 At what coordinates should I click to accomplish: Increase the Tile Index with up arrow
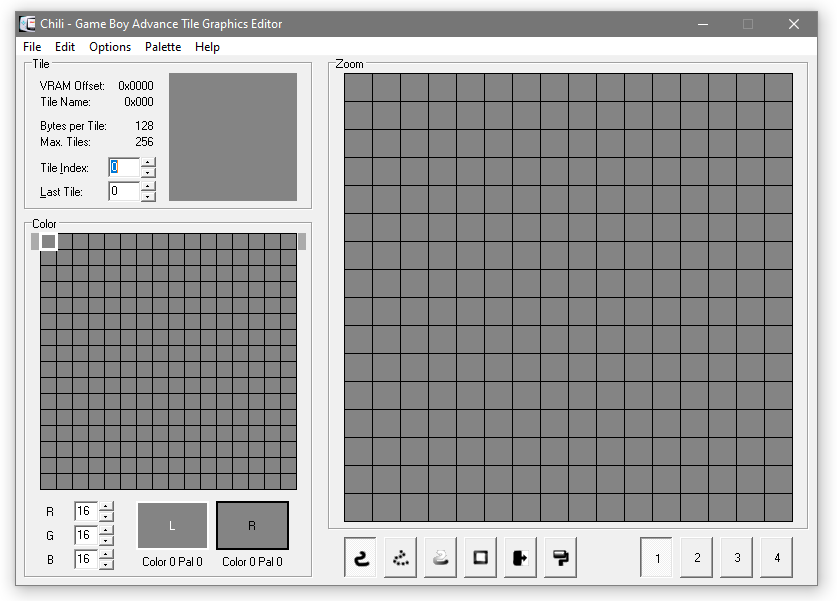(148, 162)
